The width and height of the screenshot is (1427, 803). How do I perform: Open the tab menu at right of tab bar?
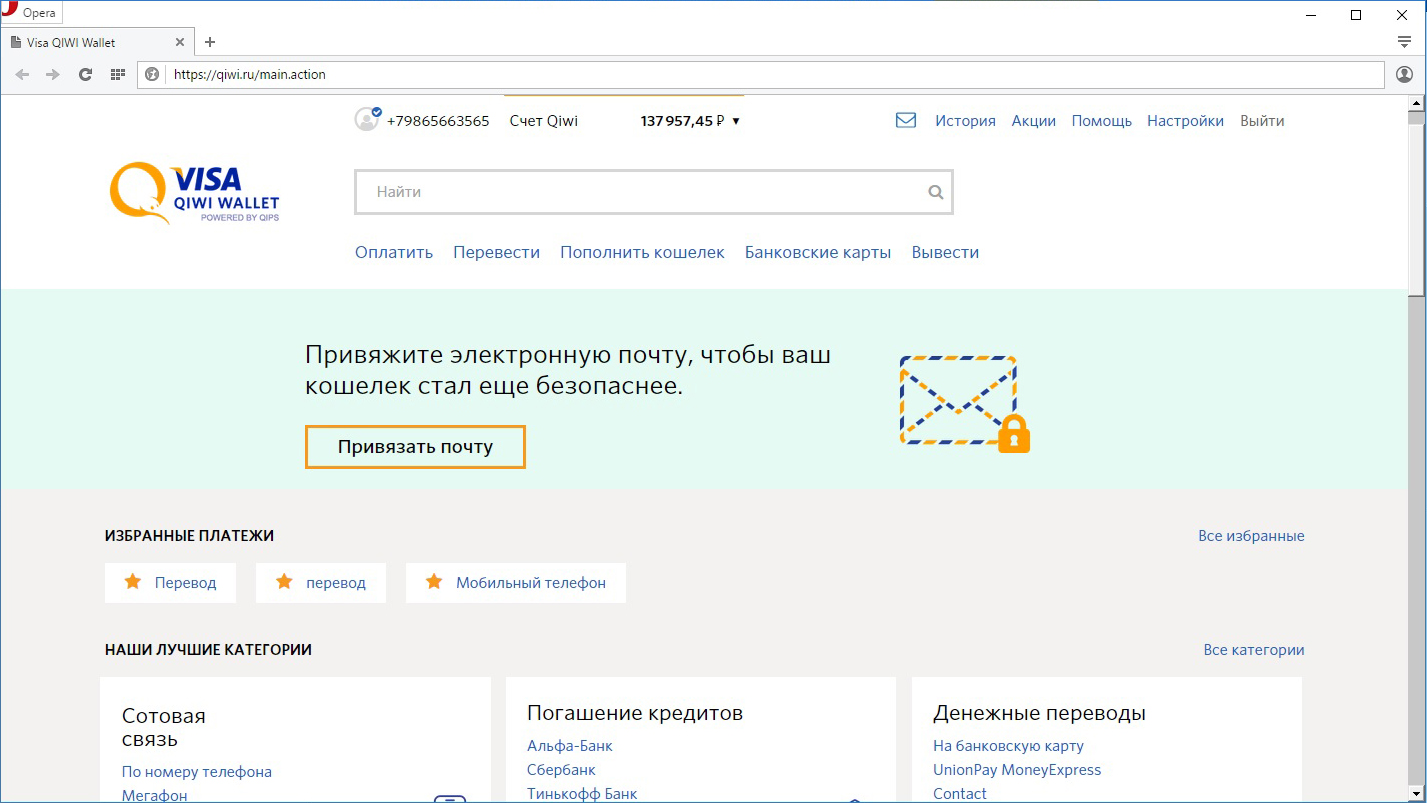[1404, 42]
